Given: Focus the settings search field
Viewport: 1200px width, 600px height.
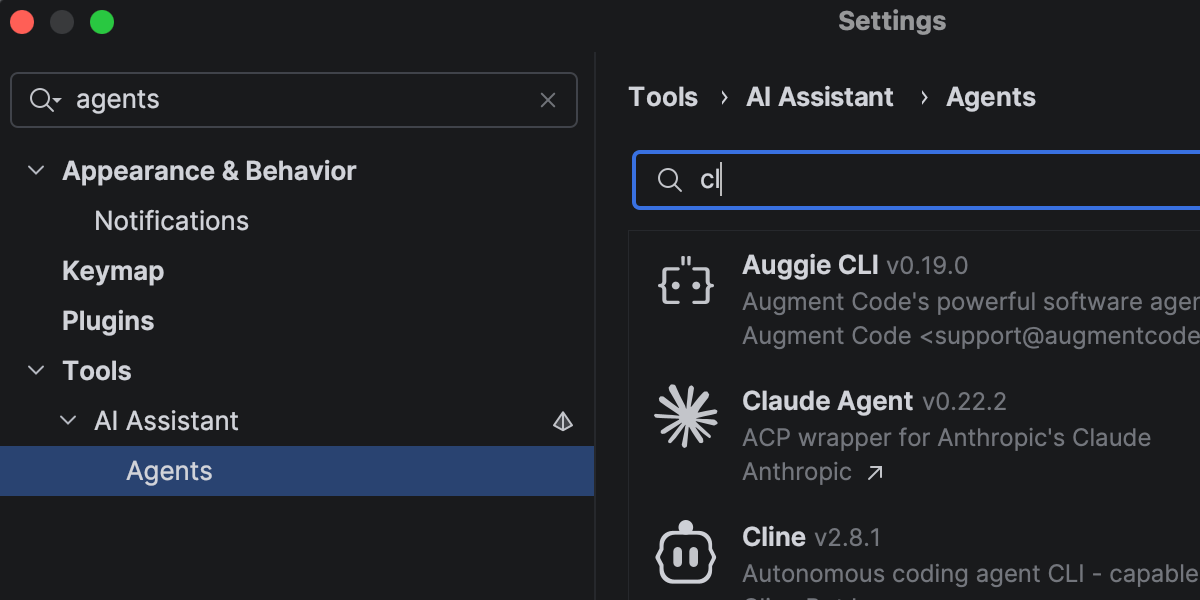Looking at the screenshot, I should (x=300, y=100).
